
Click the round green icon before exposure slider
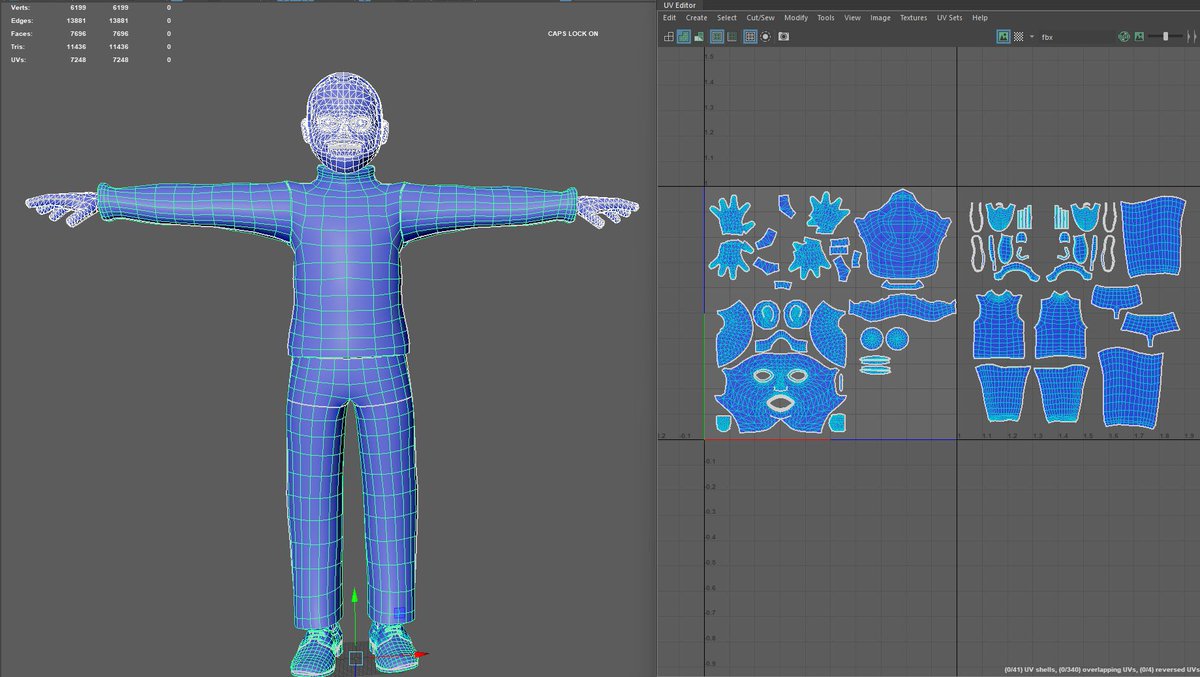(1124, 36)
